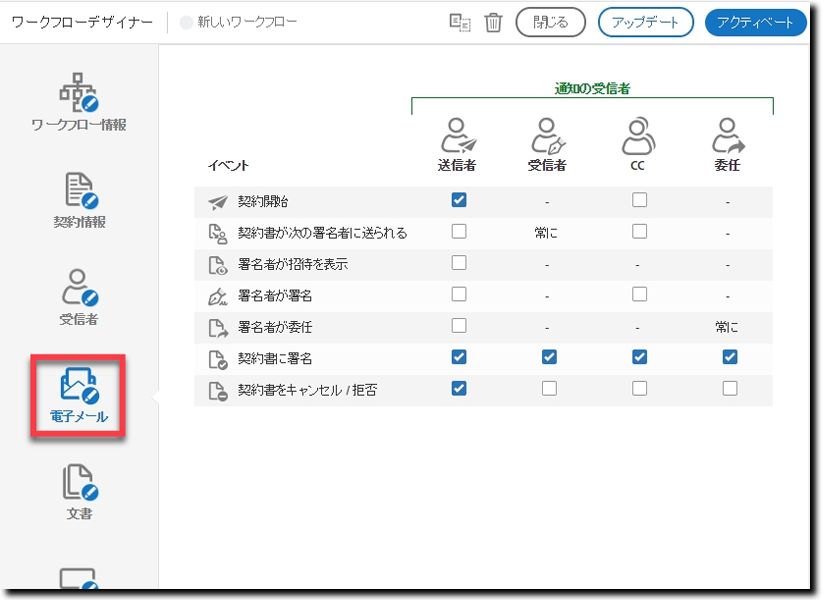The width and height of the screenshot is (830, 600).
Task: Uncheck 送信者 checkbox for 契約書をキャンセル / 拒否
Action: coord(459,388)
